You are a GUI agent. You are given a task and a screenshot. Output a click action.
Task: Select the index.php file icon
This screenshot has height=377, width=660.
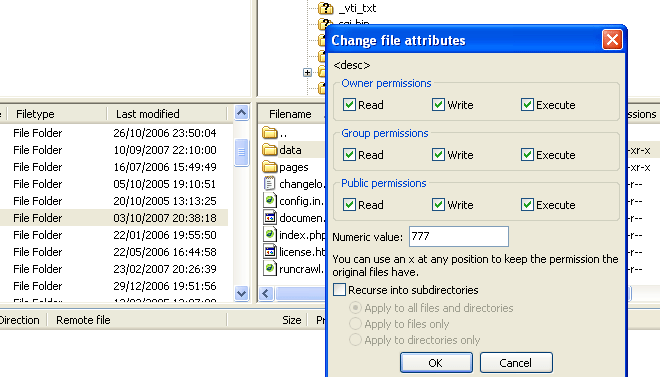click(x=269, y=234)
